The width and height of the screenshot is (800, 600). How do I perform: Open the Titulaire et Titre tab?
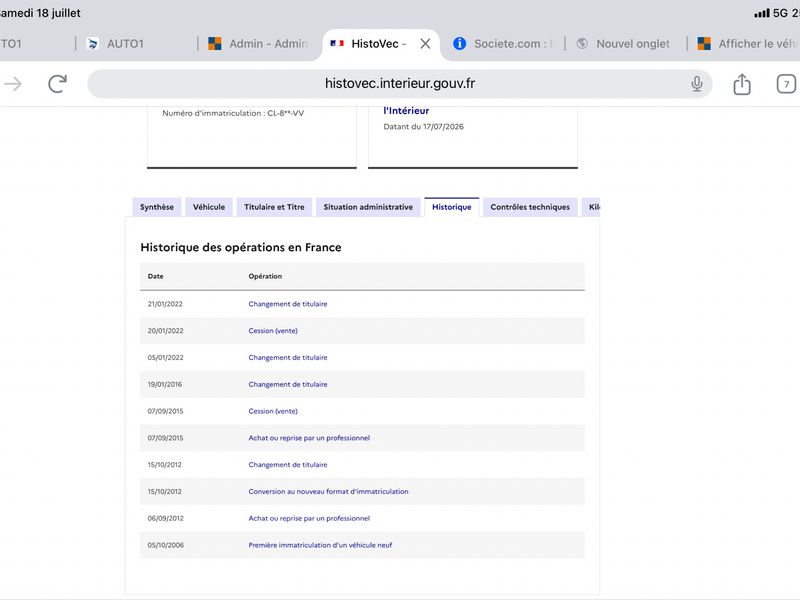coord(274,207)
